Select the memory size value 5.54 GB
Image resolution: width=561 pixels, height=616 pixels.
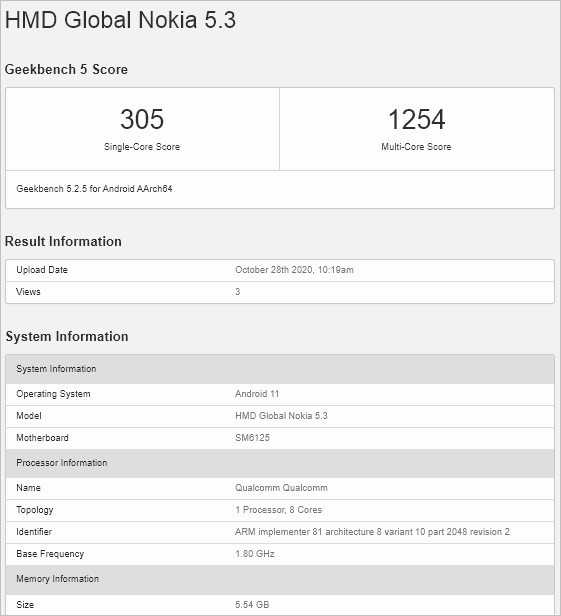pyautogui.click(x=252, y=605)
